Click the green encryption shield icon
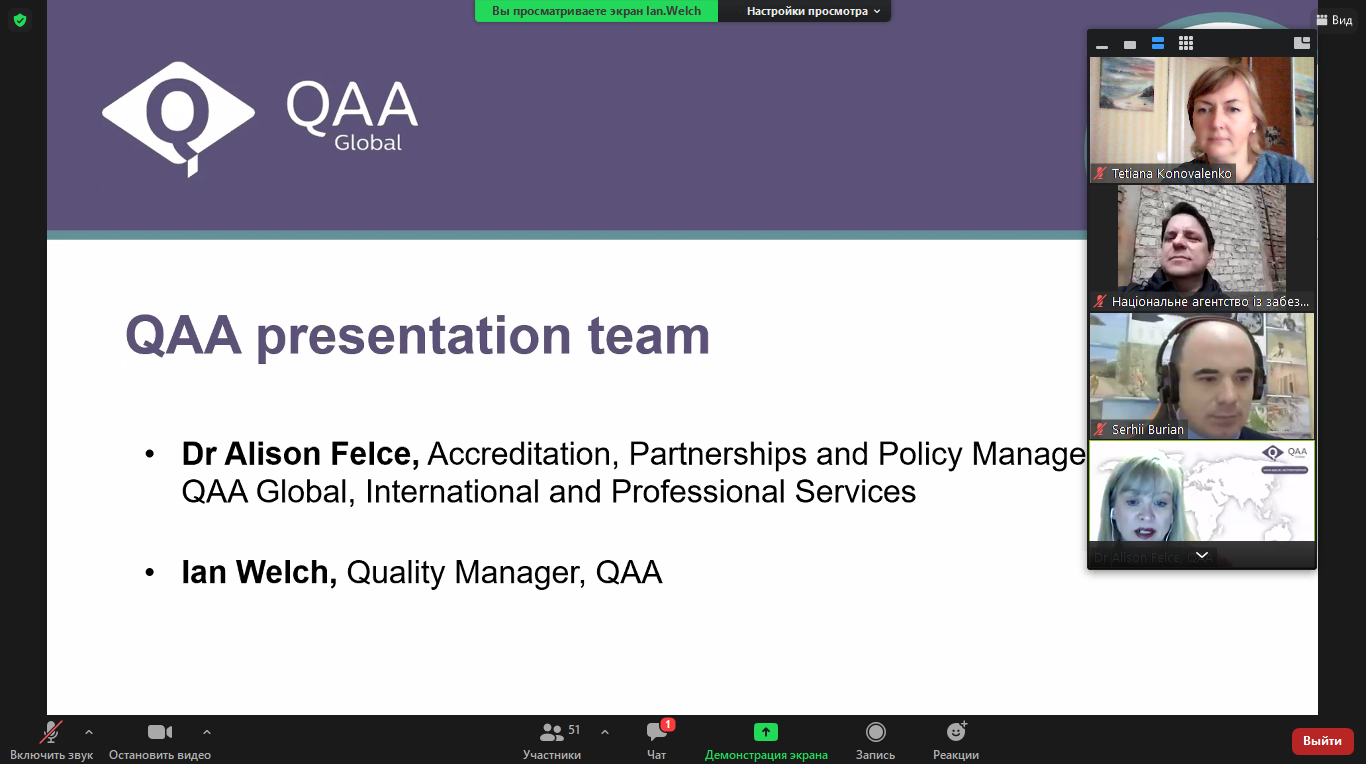Screen dimensions: 1366x764 pos(20,20)
